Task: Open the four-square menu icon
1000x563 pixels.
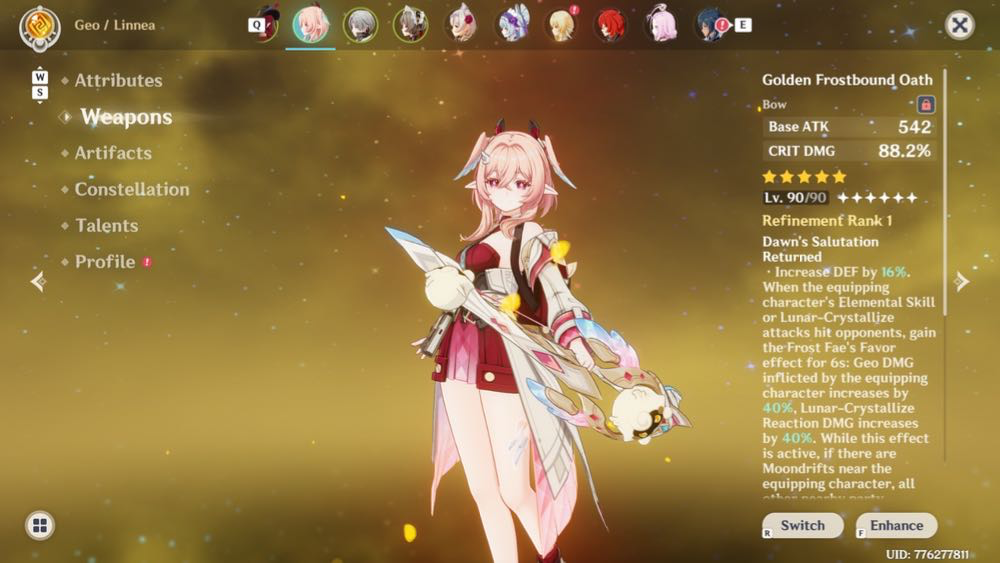Action: pyautogui.click(x=40, y=525)
